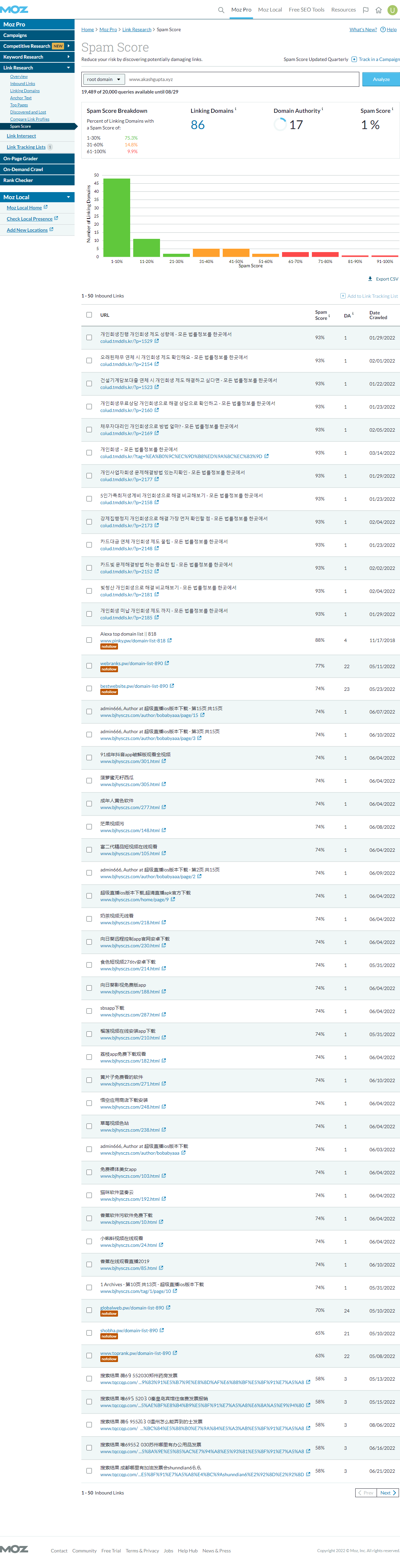Image resolution: width=400 pixels, height=1568 pixels.
Task: Click the Export CSV download icon
Action: click(x=370, y=279)
